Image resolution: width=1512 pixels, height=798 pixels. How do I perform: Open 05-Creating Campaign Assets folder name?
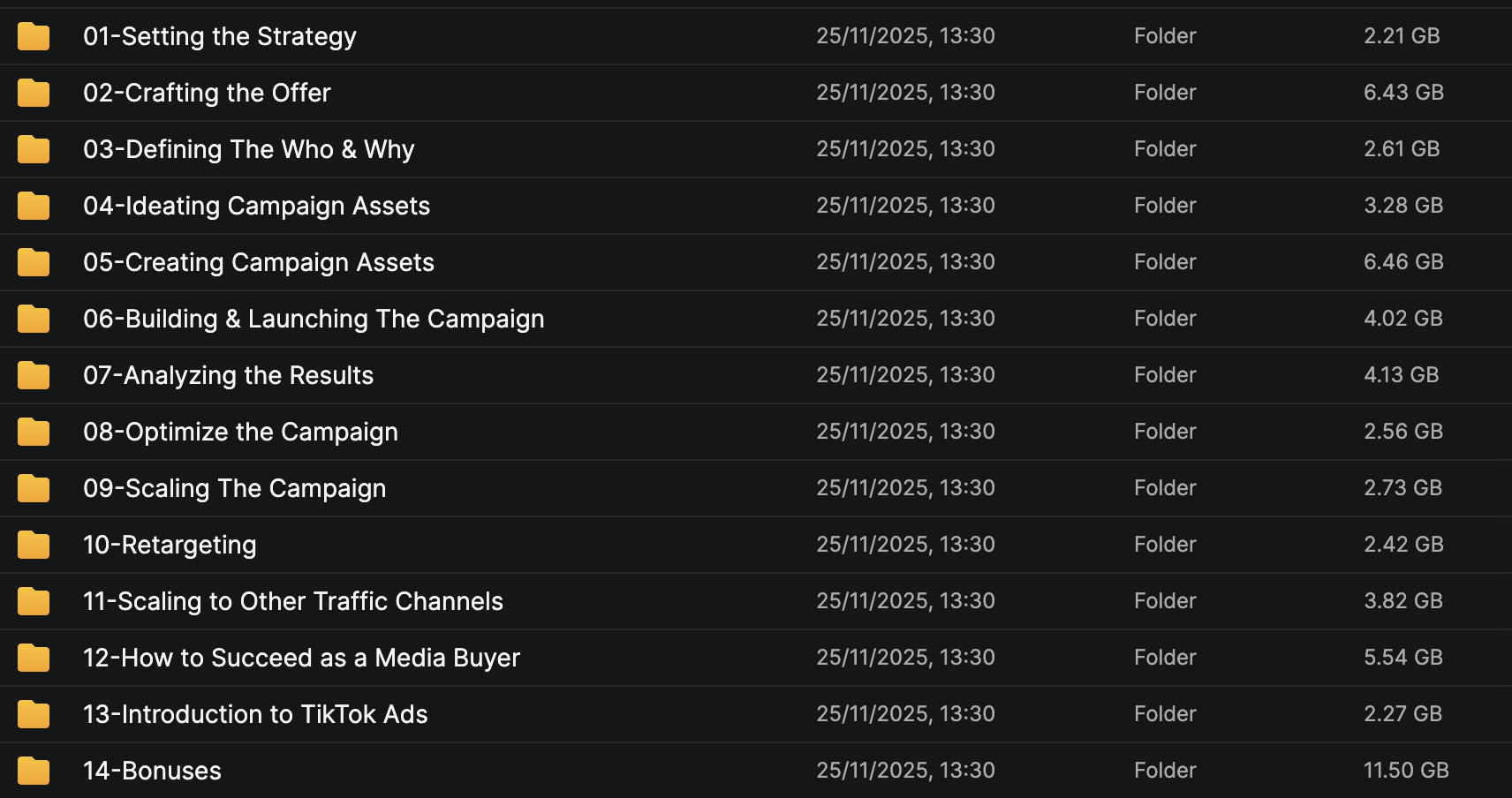point(258,262)
